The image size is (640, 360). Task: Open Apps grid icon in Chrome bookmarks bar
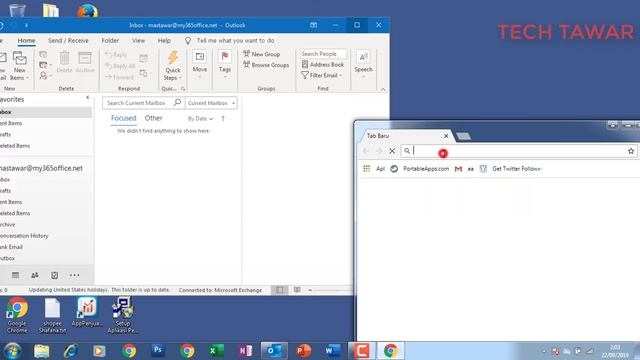click(367, 169)
